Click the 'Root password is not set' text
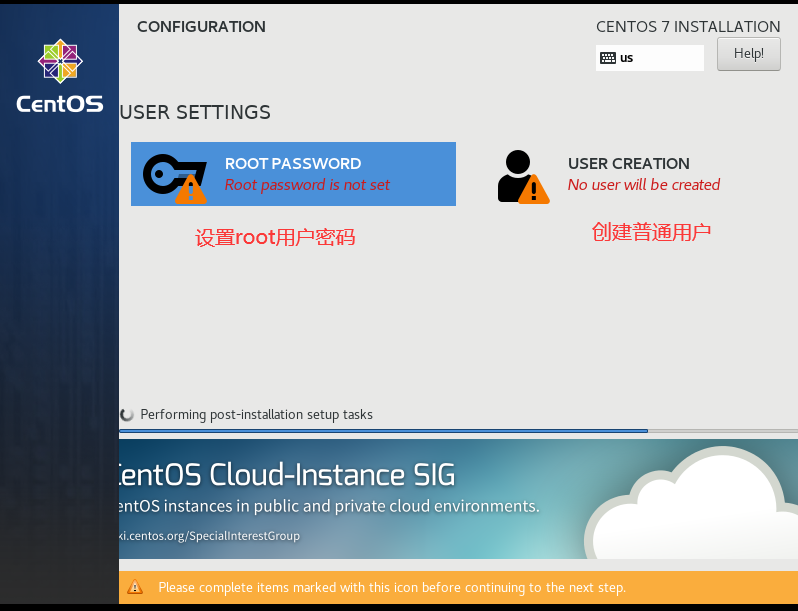The width and height of the screenshot is (798, 611). (x=307, y=185)
